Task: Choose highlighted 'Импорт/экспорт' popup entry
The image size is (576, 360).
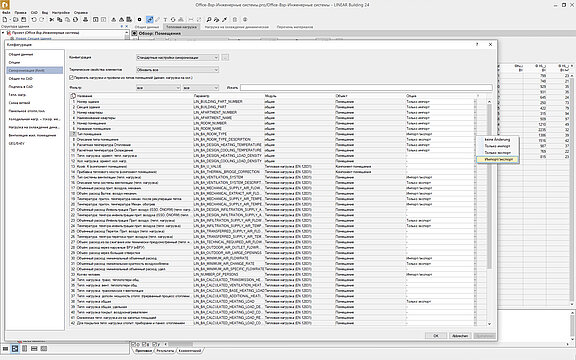Action: 497,160
